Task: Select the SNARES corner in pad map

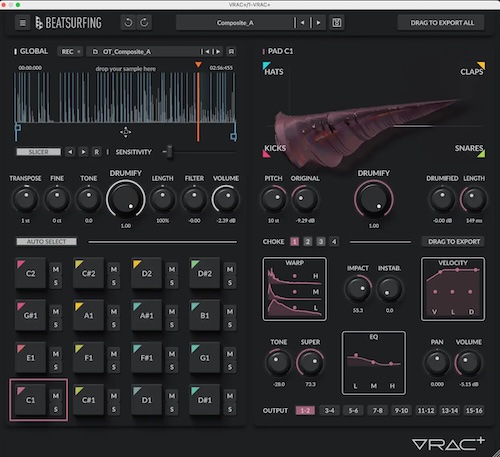Action: click(x=470, y=150)
